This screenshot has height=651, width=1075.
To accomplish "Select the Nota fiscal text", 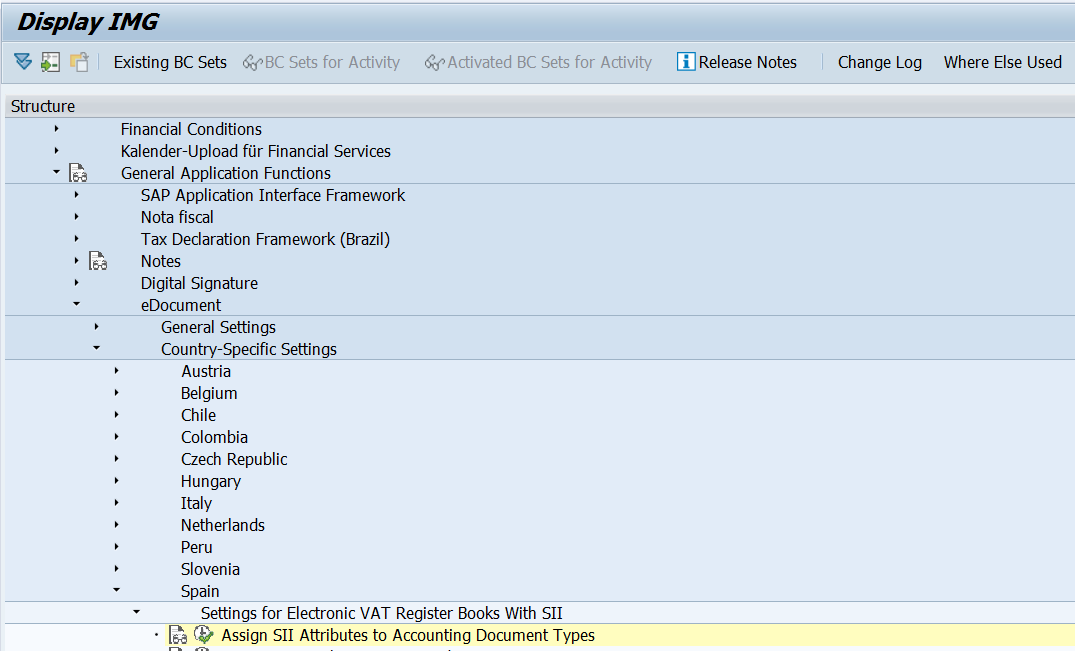I will pos(177,217).
